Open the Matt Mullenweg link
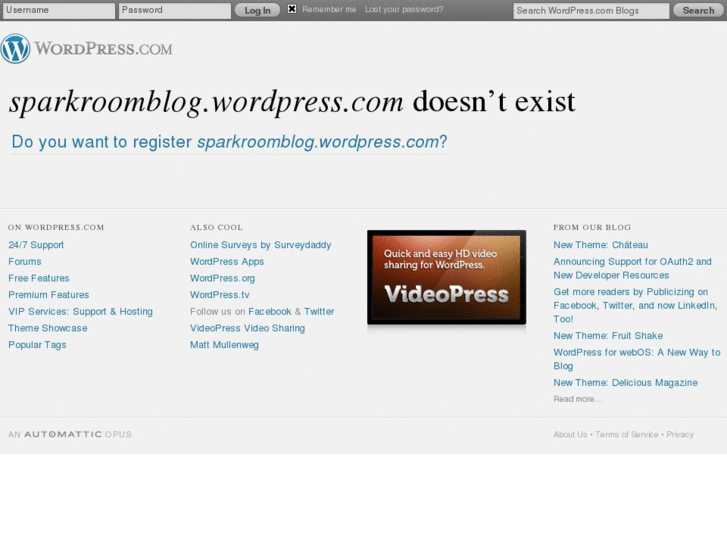 tap(224, 345)
